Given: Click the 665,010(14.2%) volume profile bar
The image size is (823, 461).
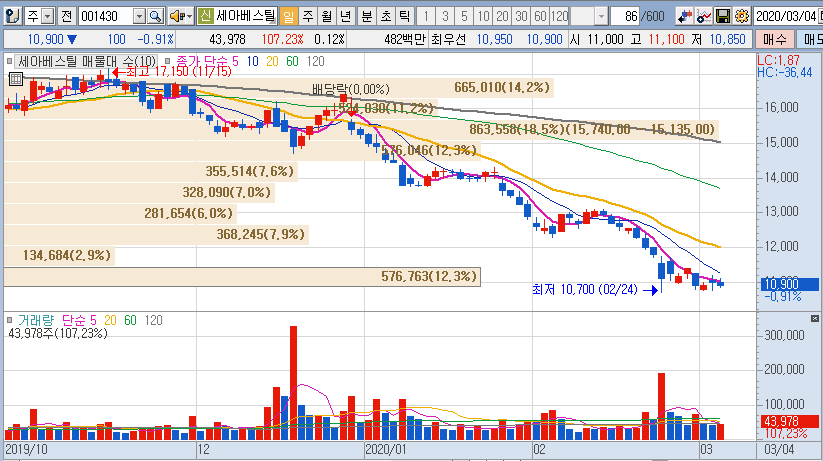Looking at the screenshot, I should click(x=279, y=87).
